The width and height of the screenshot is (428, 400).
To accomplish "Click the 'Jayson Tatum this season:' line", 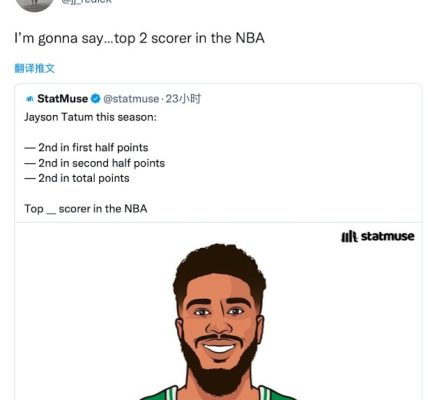I will pos(90,117).
